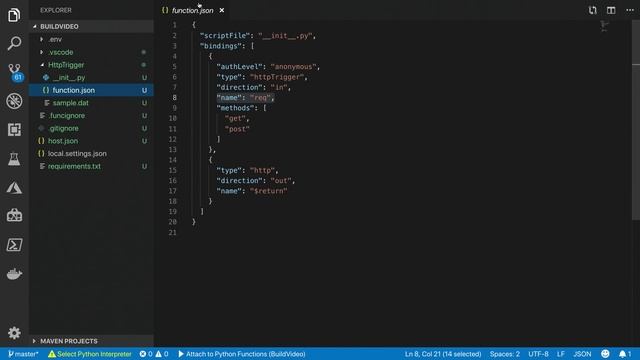
Task: Click the minimap code preview
Action: 604,26
